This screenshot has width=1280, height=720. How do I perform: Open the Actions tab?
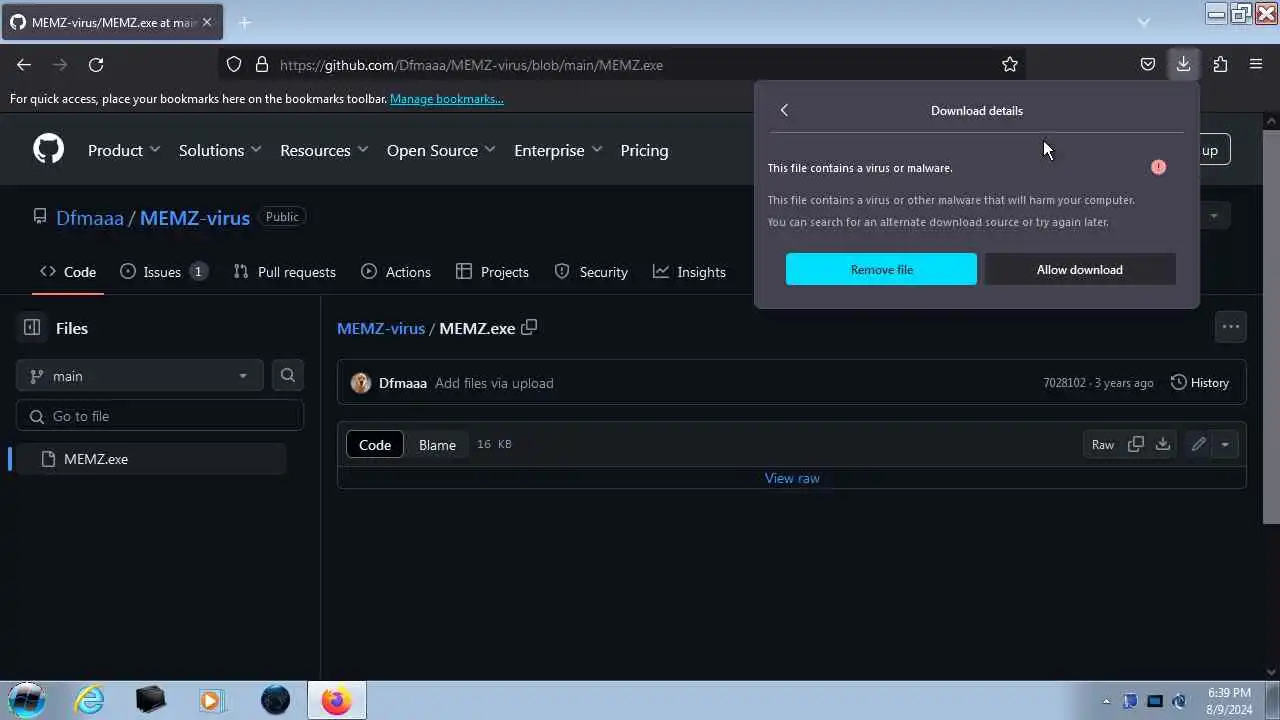(396, 271)
